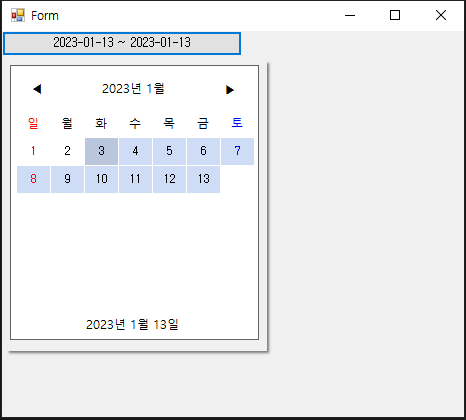Select day 9 in calendar
Viewport: 466px width, 420px height.
point(67,179)
